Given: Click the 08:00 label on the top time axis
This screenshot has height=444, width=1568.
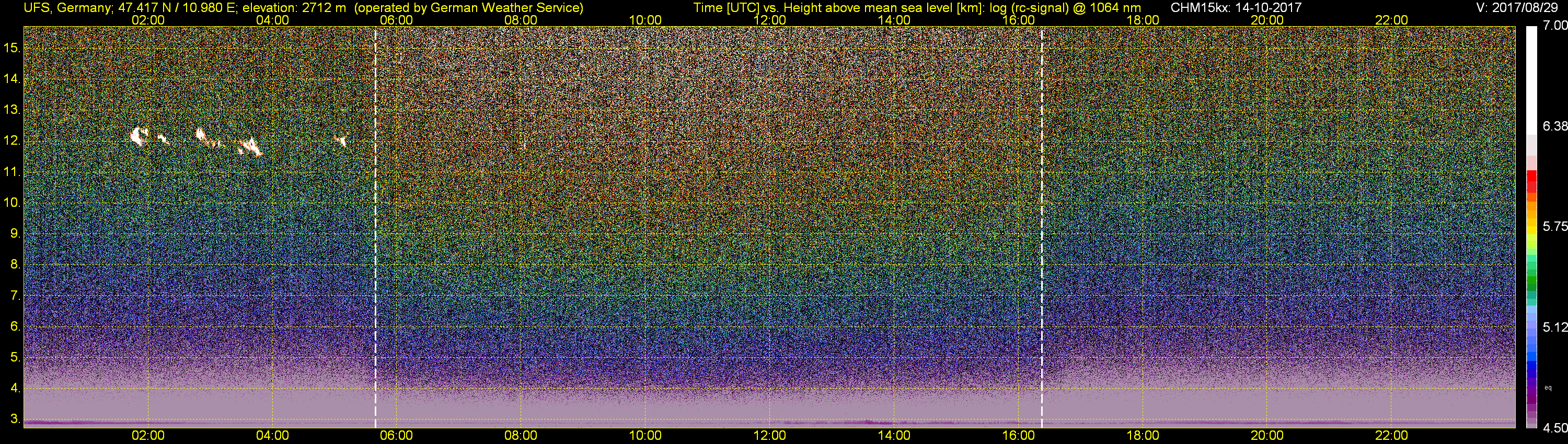Looking at the screenshot, I should (521, 20).
